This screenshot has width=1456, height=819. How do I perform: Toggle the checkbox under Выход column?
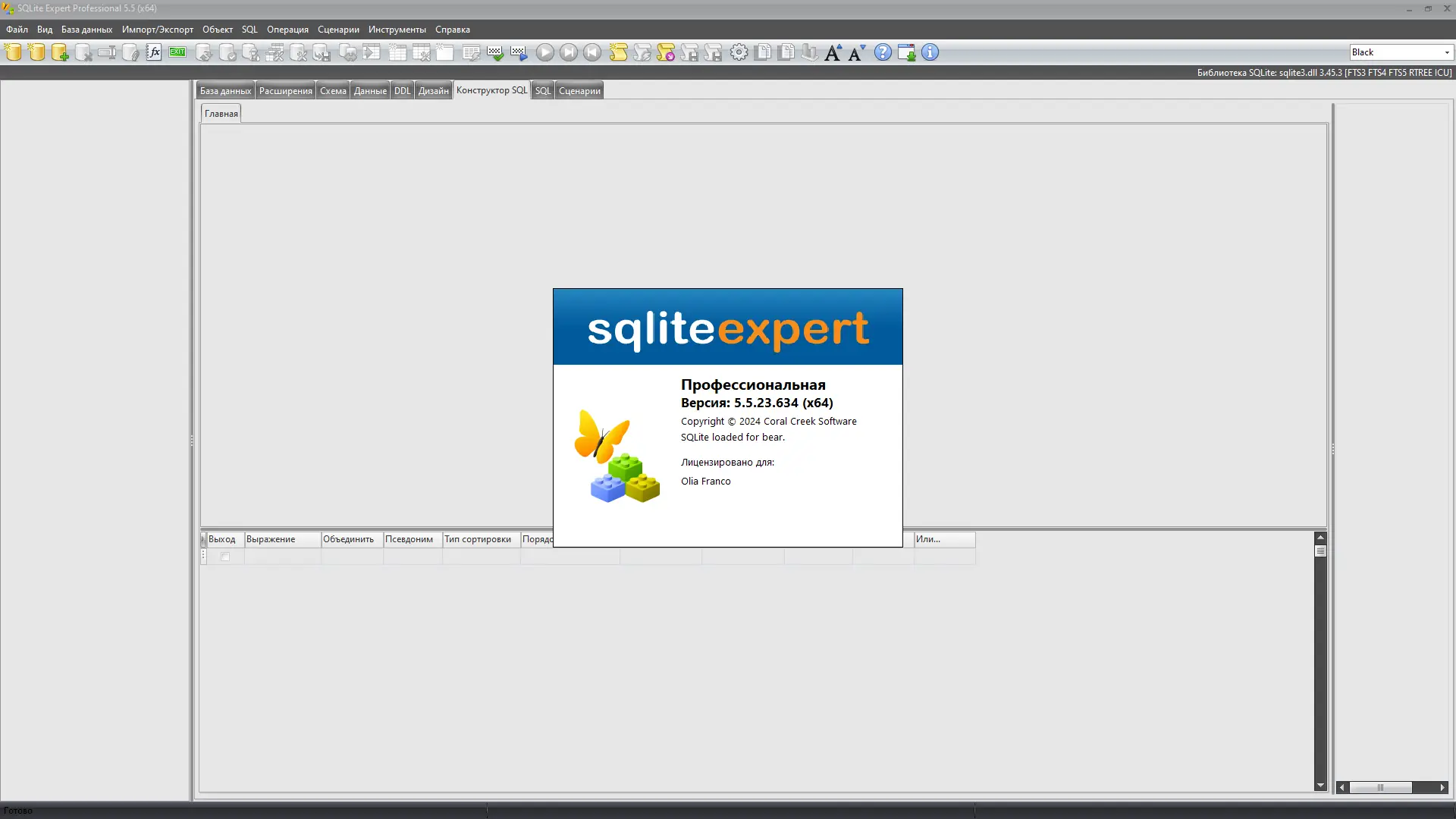225,557
